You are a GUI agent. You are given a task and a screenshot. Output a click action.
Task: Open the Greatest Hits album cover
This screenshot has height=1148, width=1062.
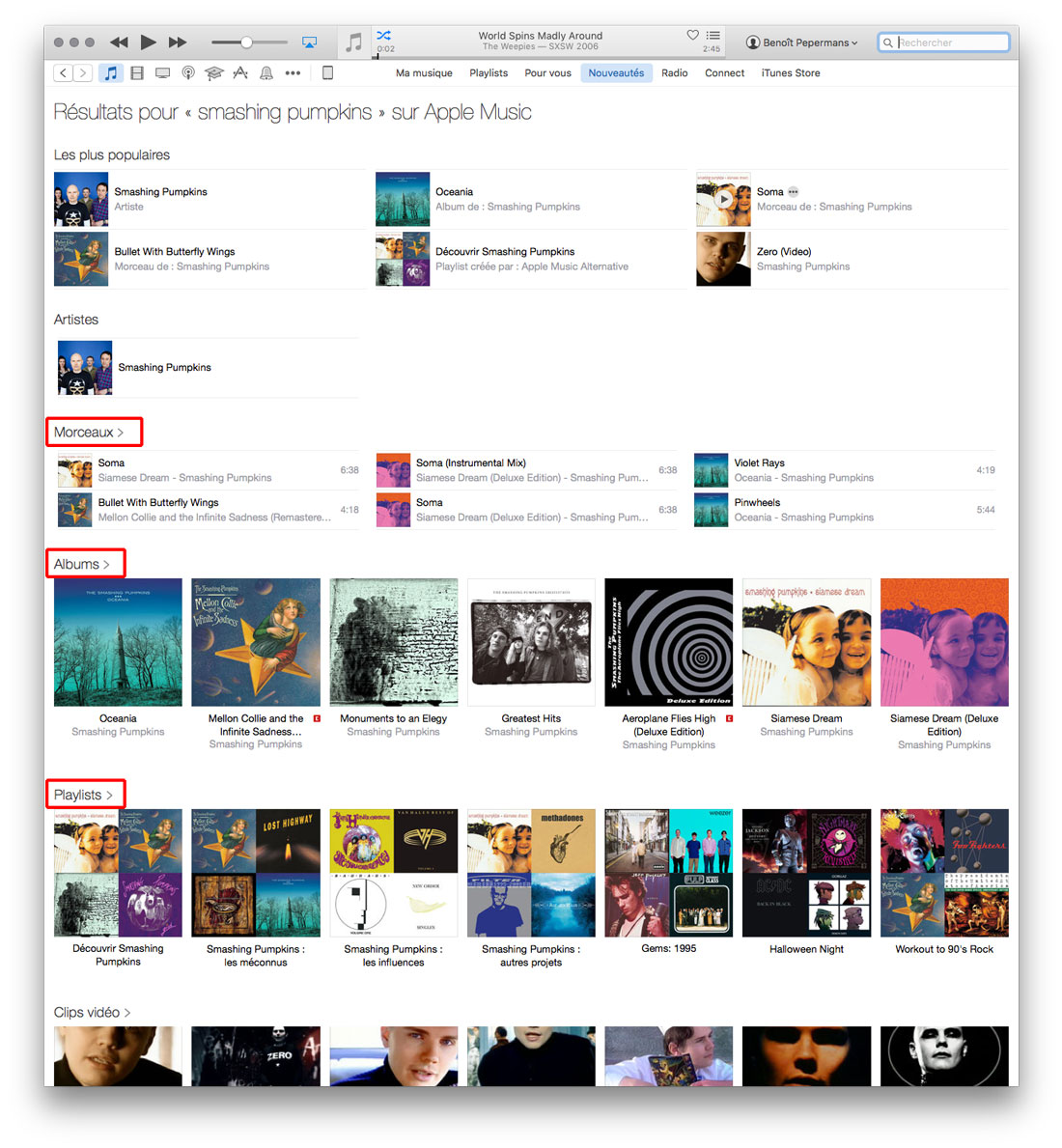click(531, 642)
